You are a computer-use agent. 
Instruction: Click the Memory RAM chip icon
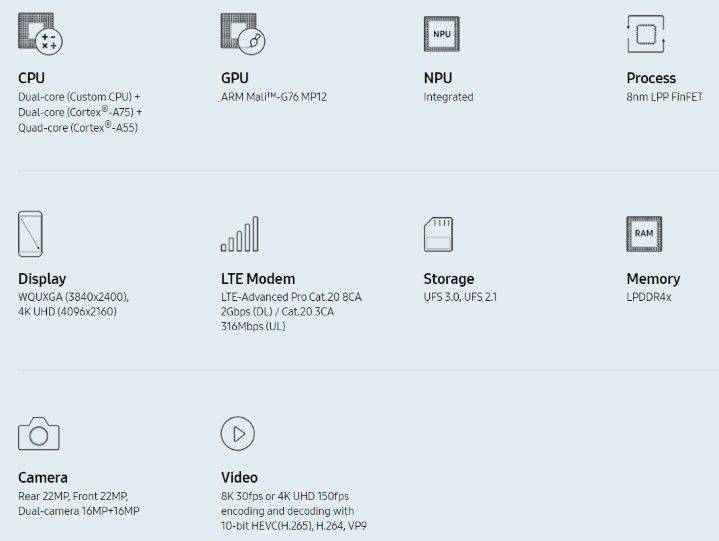[x=645, y=234]
